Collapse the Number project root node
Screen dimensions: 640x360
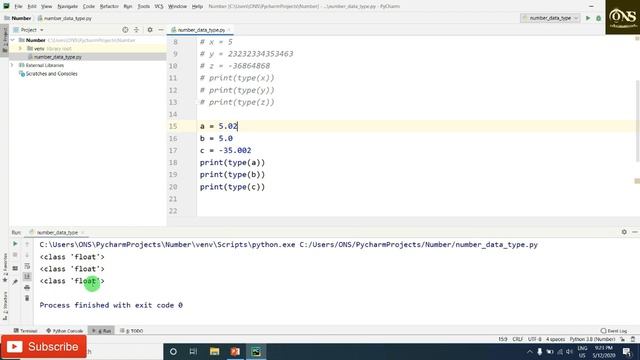click(13, 40)
